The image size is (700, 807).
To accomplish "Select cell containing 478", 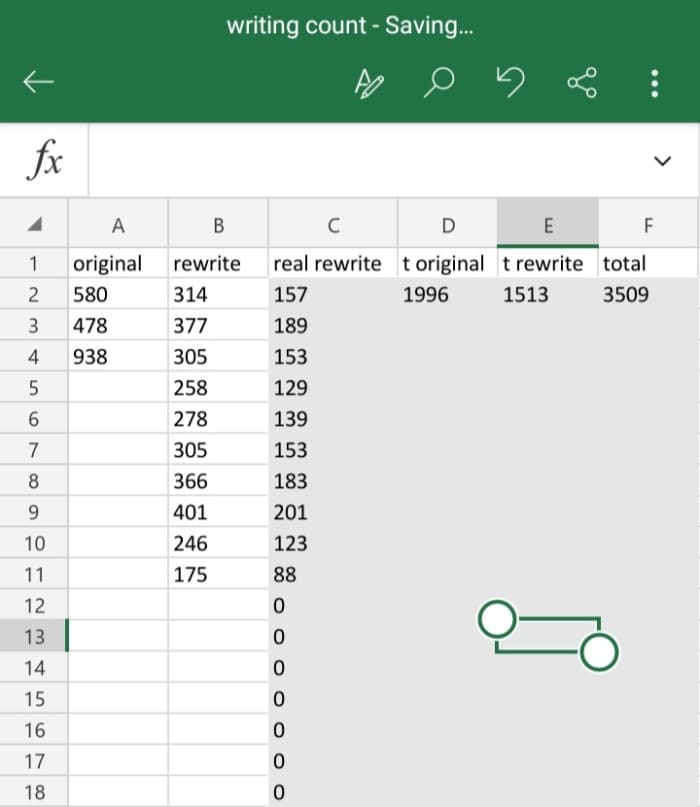I will click(x=118, y=325).
